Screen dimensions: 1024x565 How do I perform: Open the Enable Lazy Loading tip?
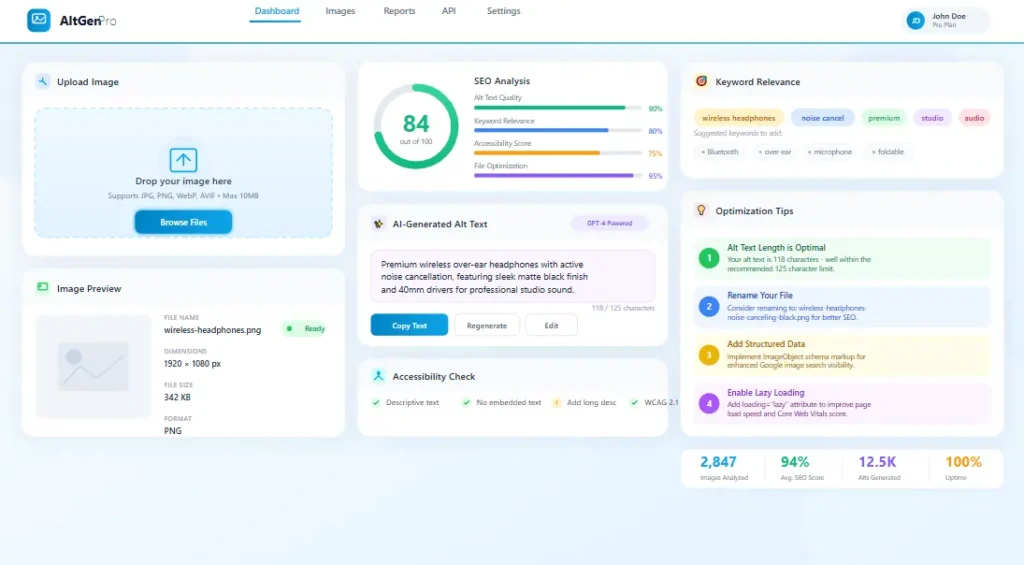842,403
